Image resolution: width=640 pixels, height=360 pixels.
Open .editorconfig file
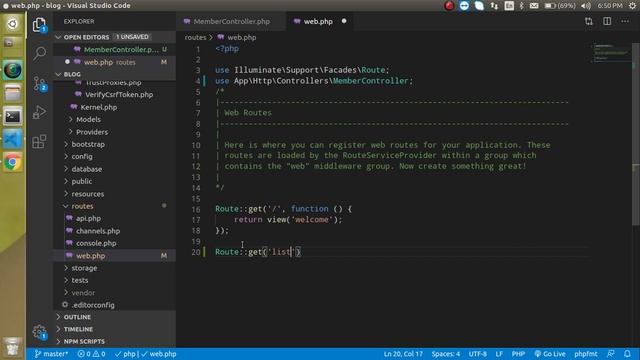coord(93,305)
